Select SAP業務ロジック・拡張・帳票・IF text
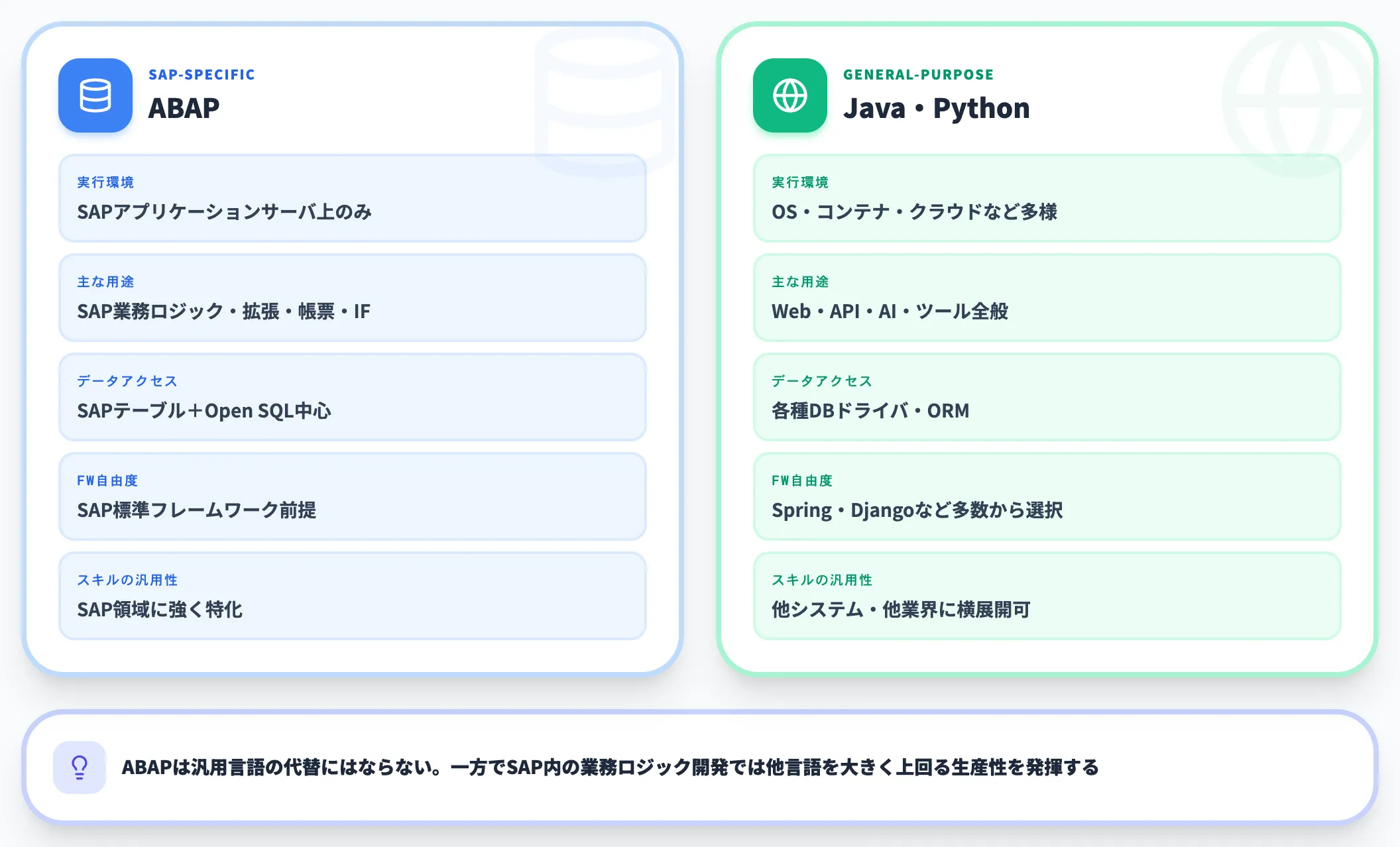Viewport: 1400px width, 847px height. (x=223, y=311)
